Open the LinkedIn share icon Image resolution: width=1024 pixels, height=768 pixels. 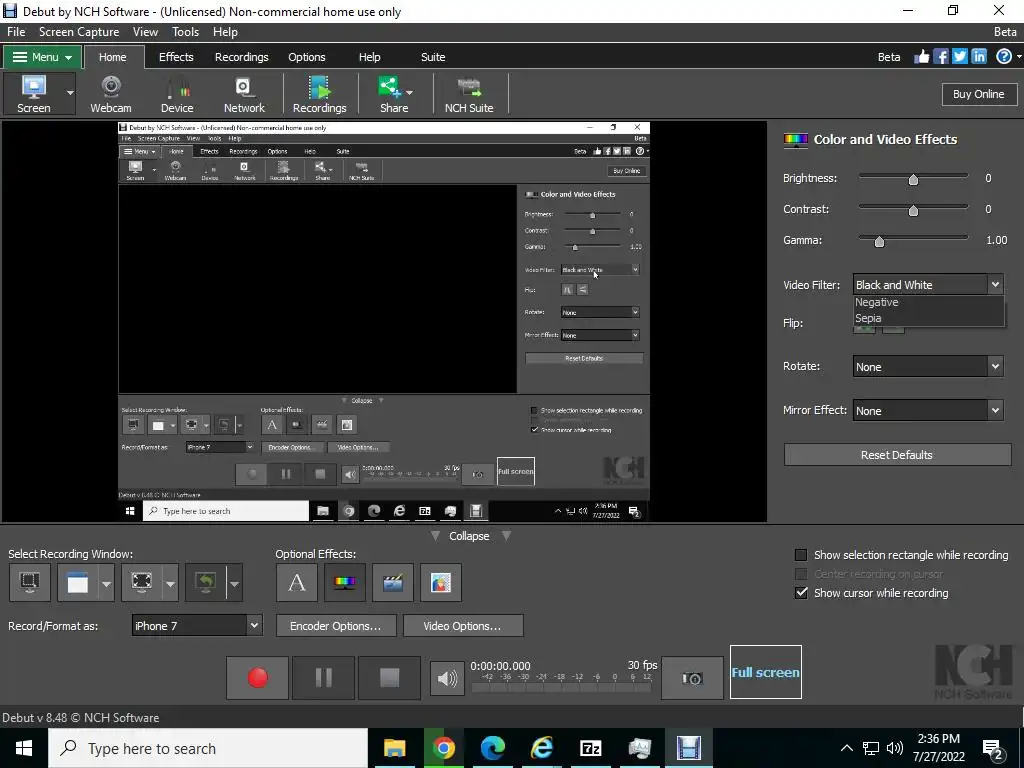coord(978,57)
